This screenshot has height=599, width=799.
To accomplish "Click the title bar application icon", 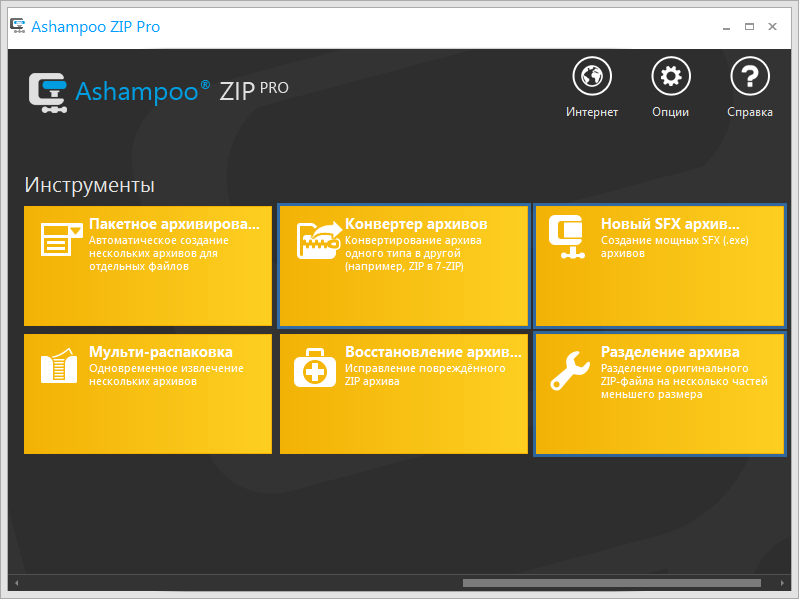I will (x=18, y=26).
